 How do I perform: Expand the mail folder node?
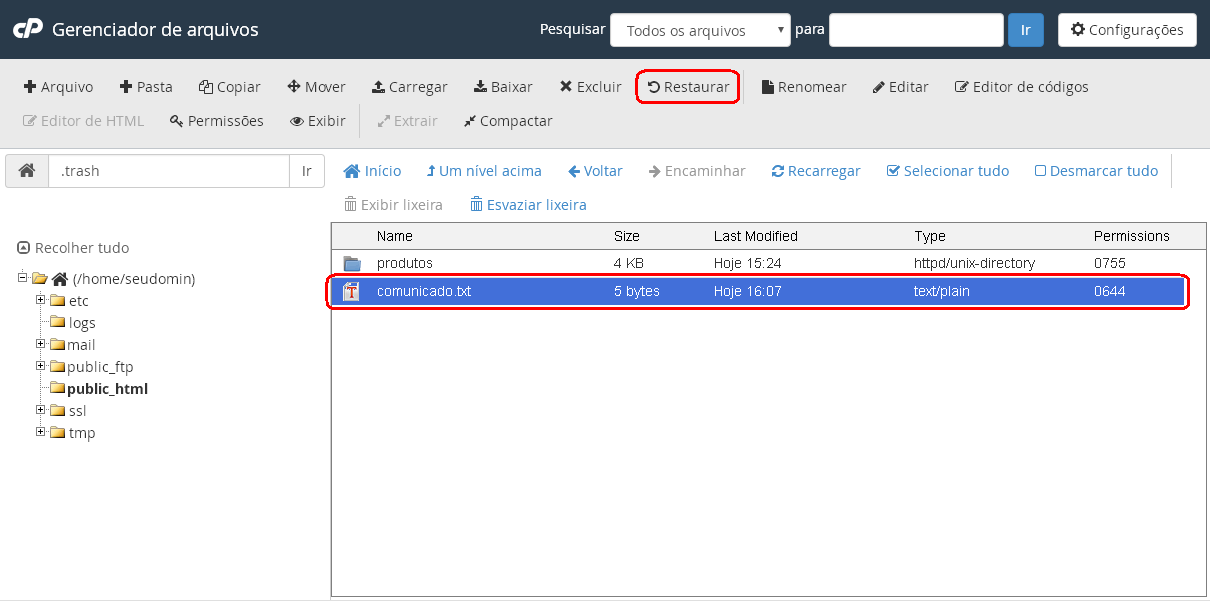coord(41,344)
